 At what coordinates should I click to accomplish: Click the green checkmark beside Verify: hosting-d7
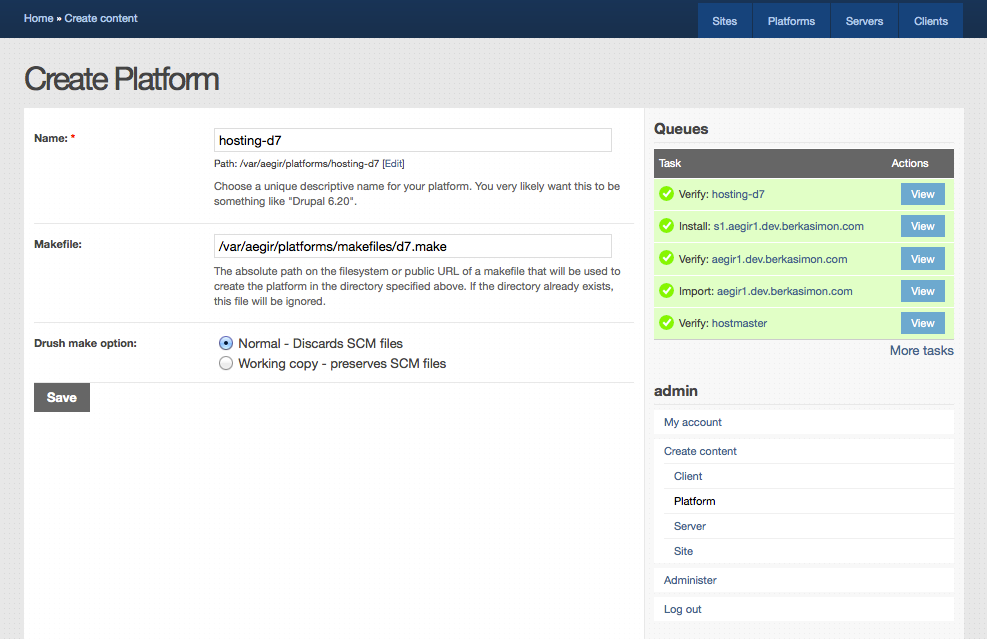(x=667, y=194)
